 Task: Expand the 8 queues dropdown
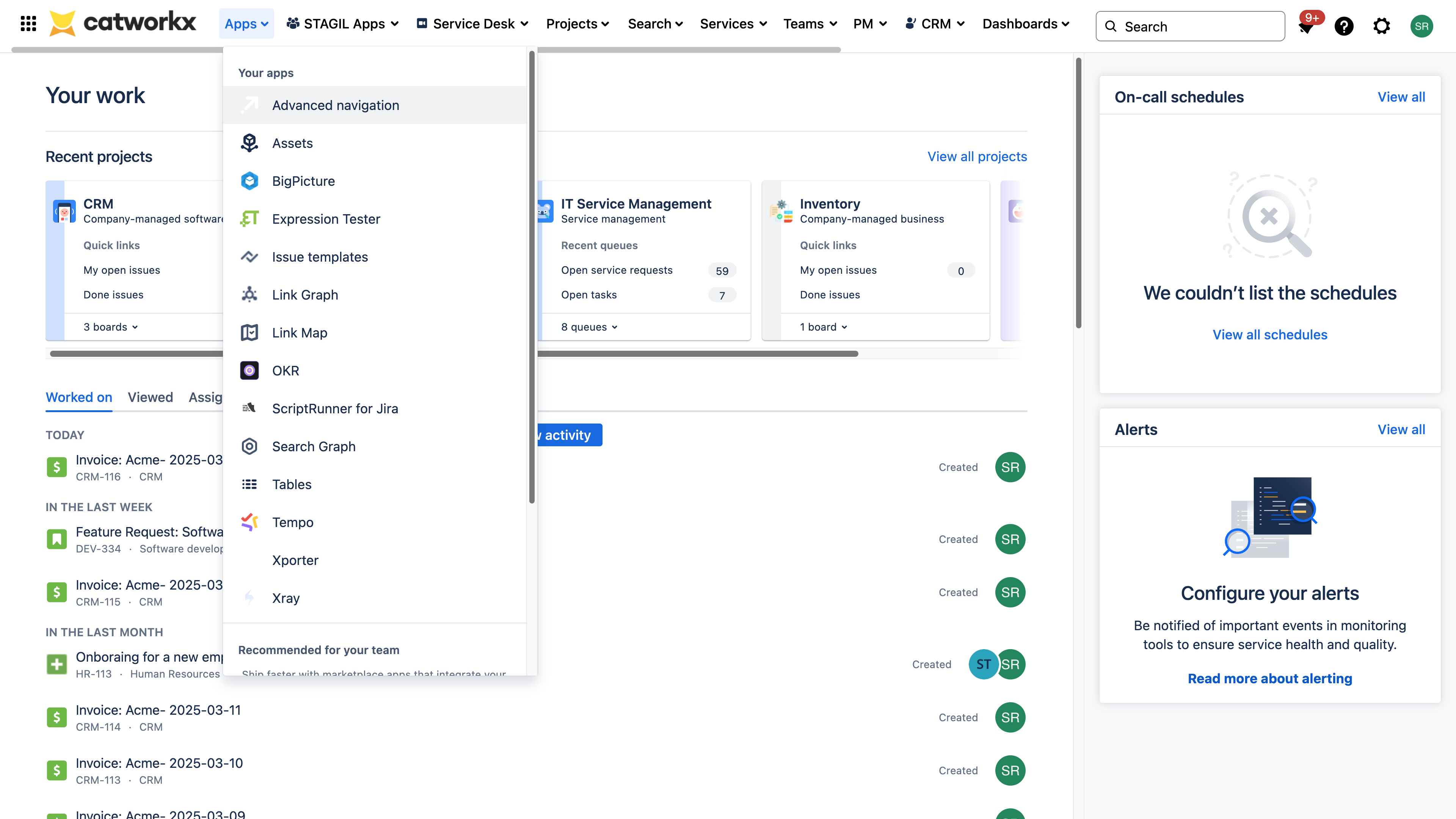coord(590,327)
